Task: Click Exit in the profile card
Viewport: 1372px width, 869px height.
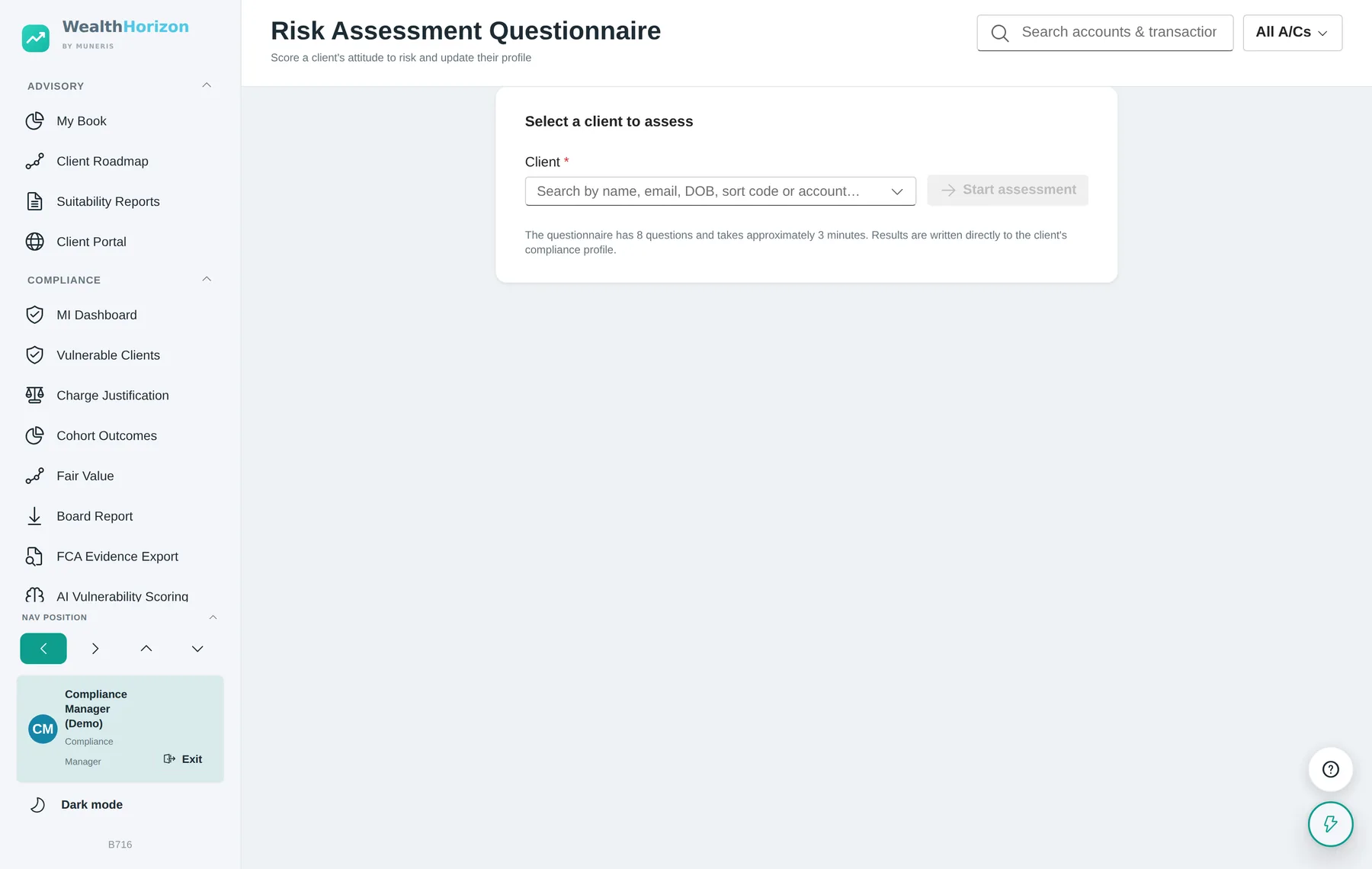Action: 183,759
